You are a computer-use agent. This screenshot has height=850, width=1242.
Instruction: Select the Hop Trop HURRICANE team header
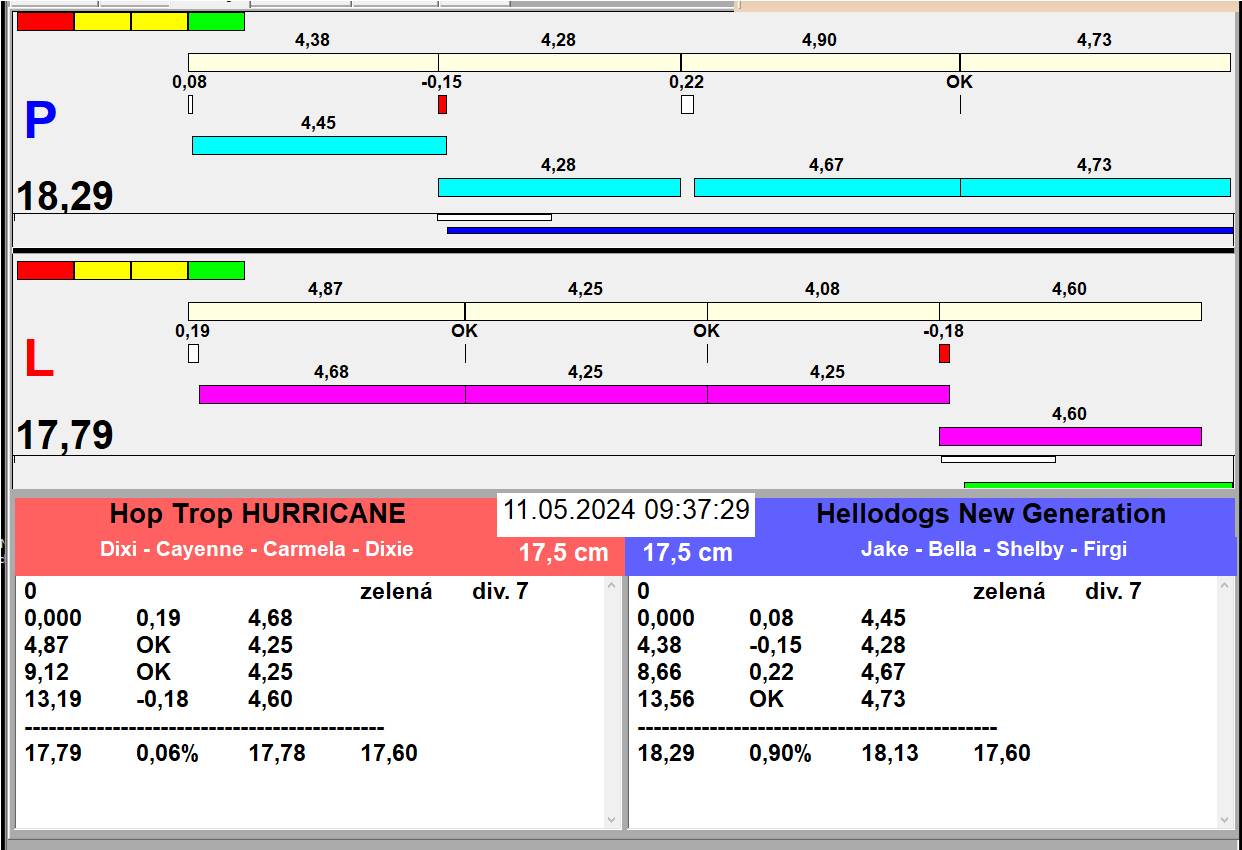(x=258, y=514)
